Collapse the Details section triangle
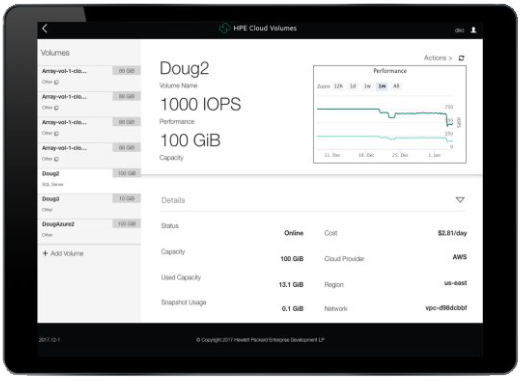 coord(460,200)
